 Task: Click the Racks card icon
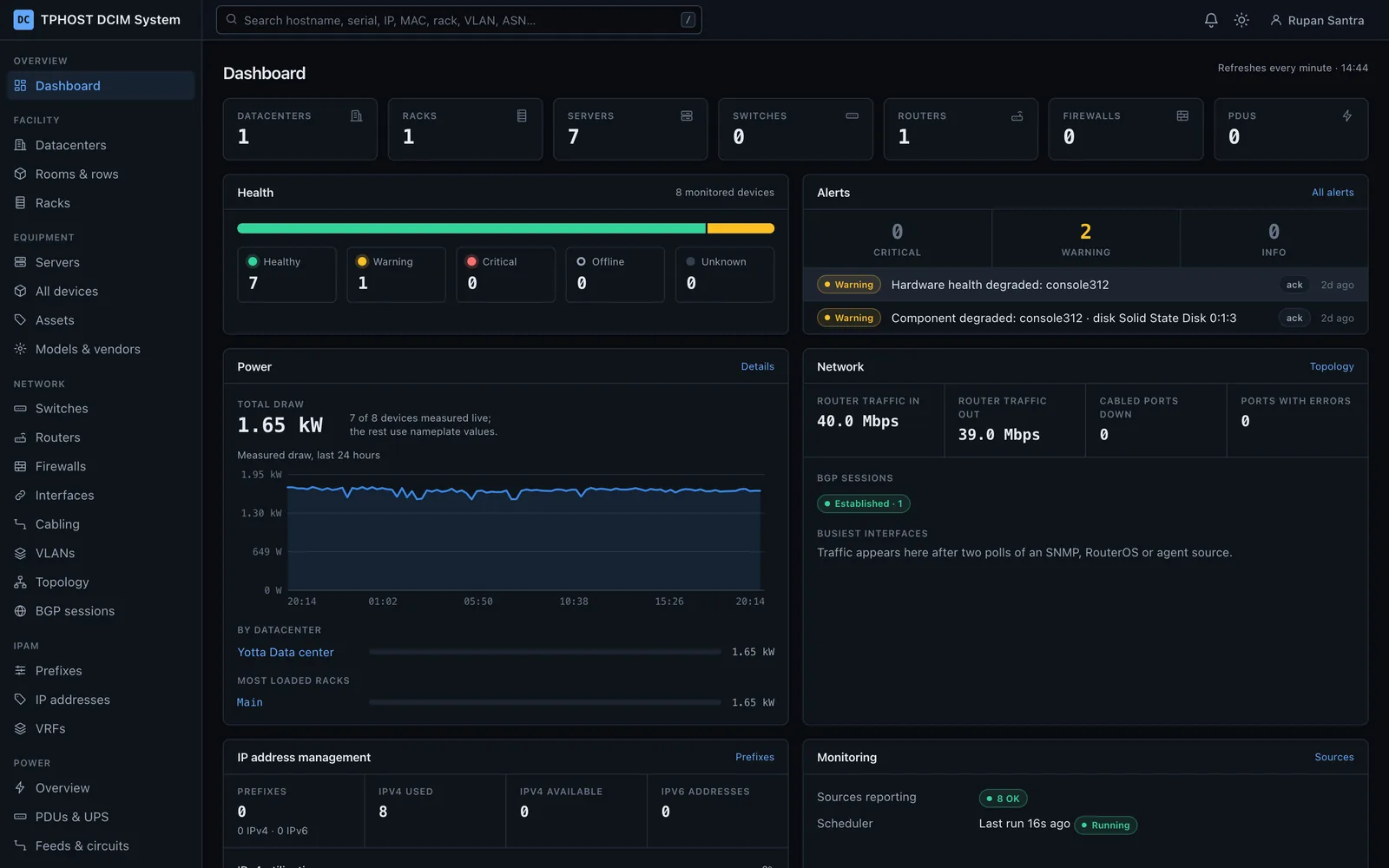pos(522,115)
